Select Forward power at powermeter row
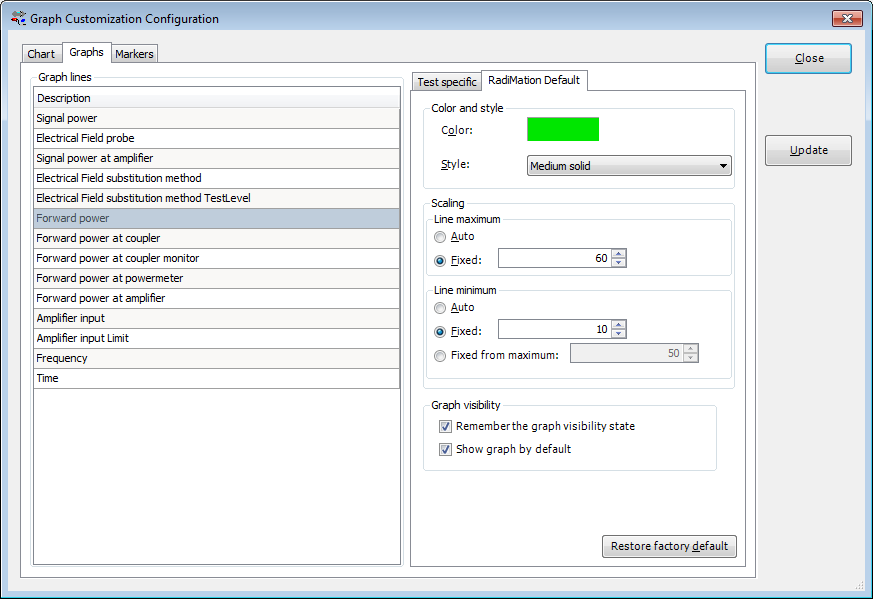The height and width of the screenshot is (599, 873). tap(217, 278)
